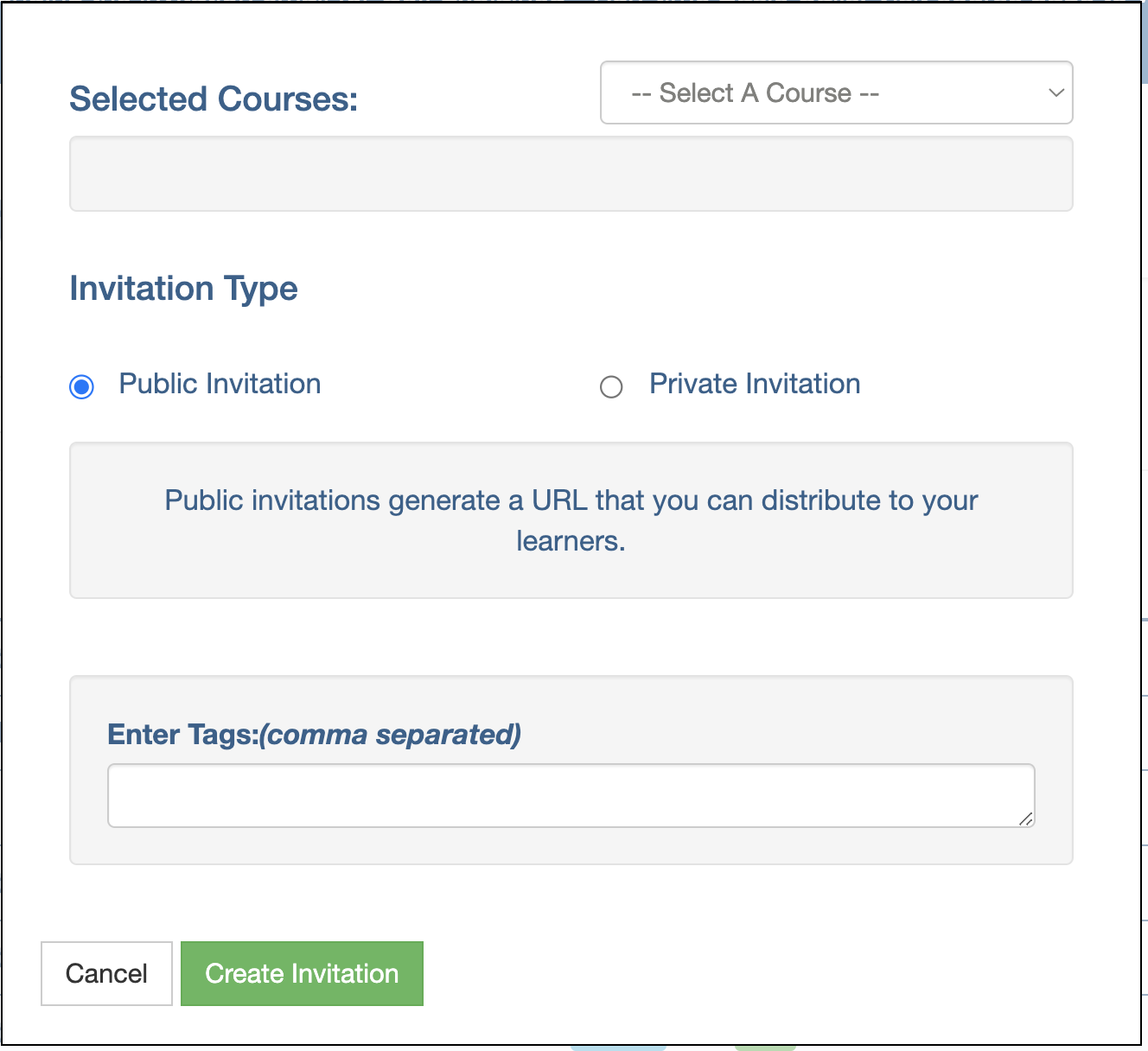This screenshot has height=1051, width=1148.
Task: Click the '(comma separated)' italic hint
Action: (391, 735)
